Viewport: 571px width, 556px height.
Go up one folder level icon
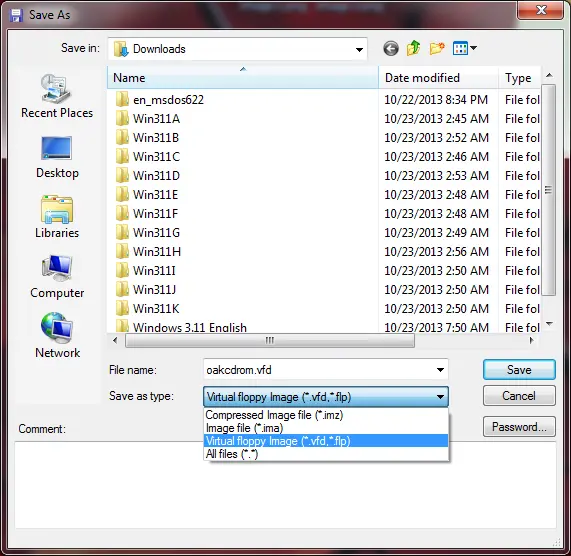click(x=414, y=48)
